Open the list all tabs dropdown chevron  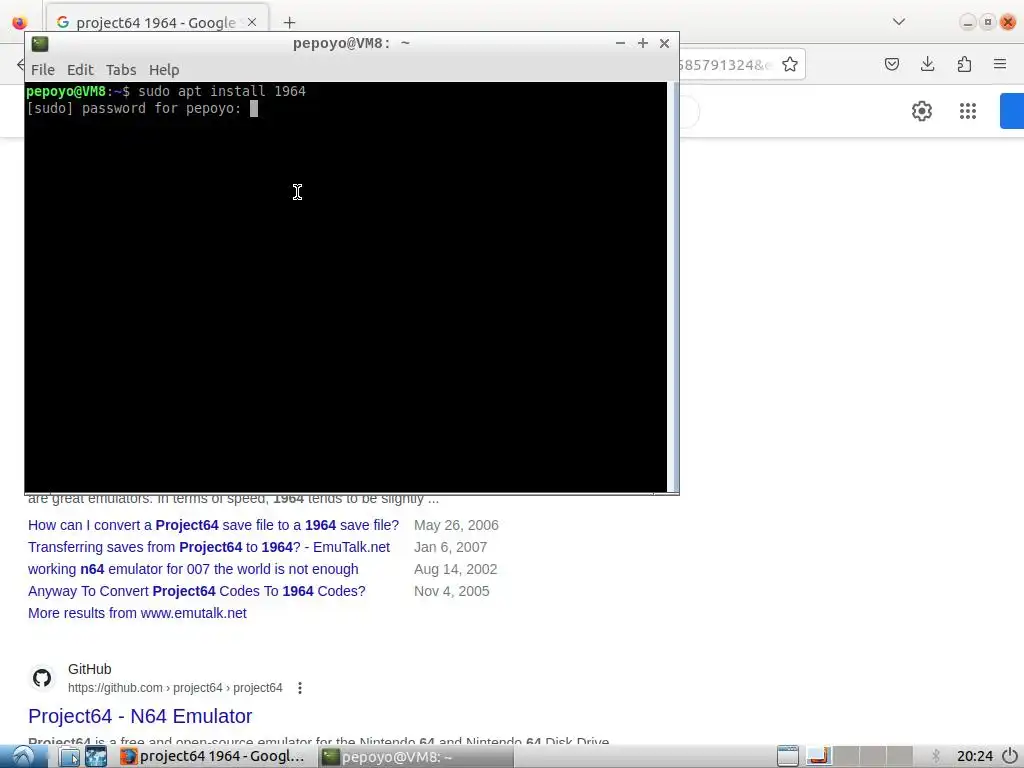899,22
